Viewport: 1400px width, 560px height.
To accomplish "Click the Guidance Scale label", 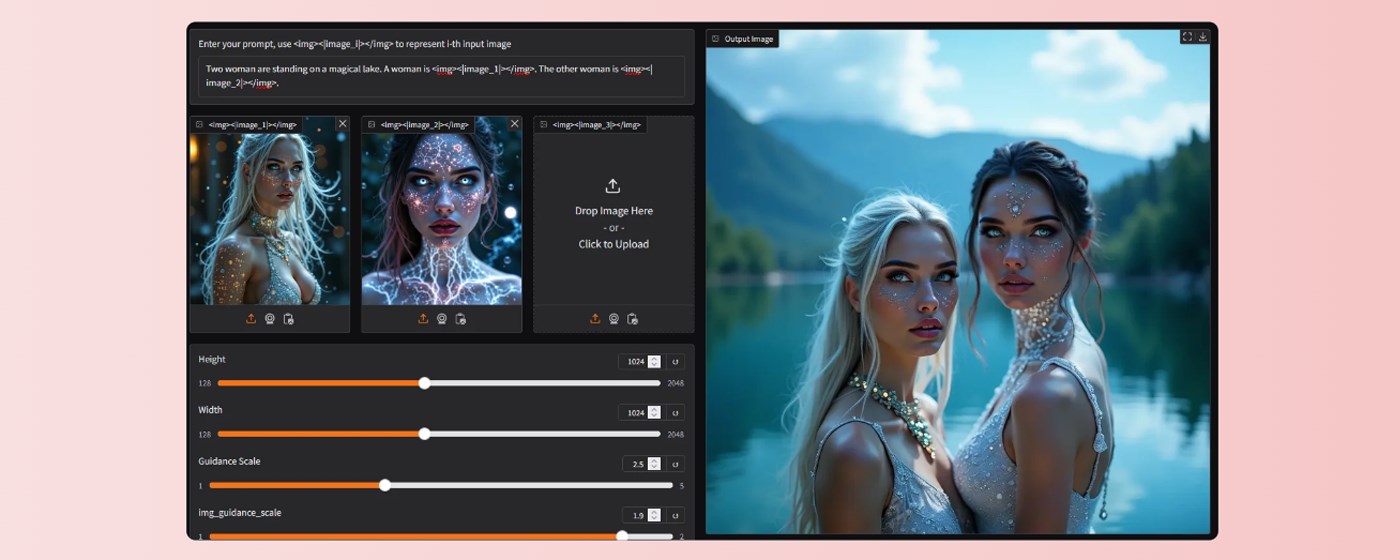I will [229, 461].
